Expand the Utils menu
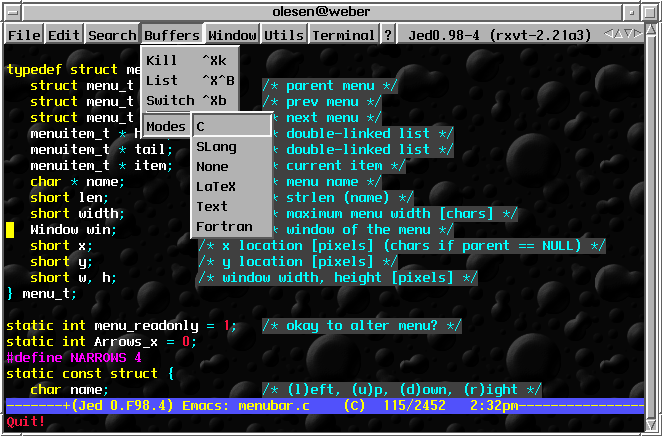The image size is (662, 436). (x=284, y=35)
